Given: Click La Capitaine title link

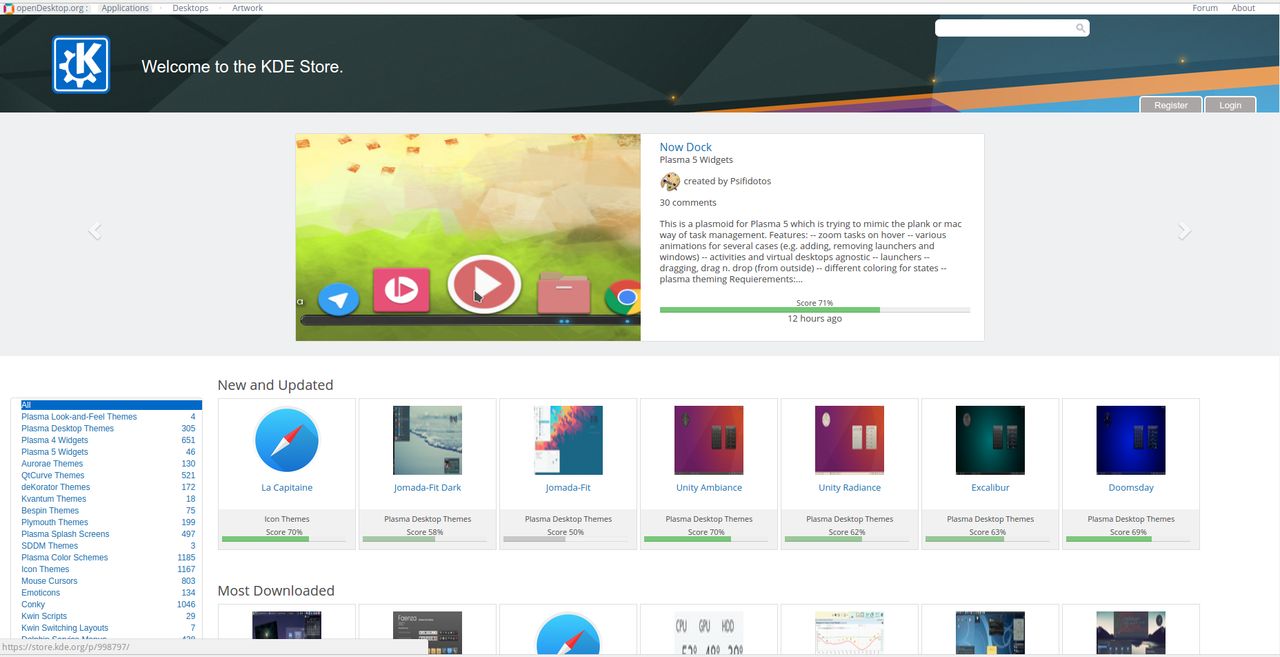Looking at the screenshot, I should 287,488.
